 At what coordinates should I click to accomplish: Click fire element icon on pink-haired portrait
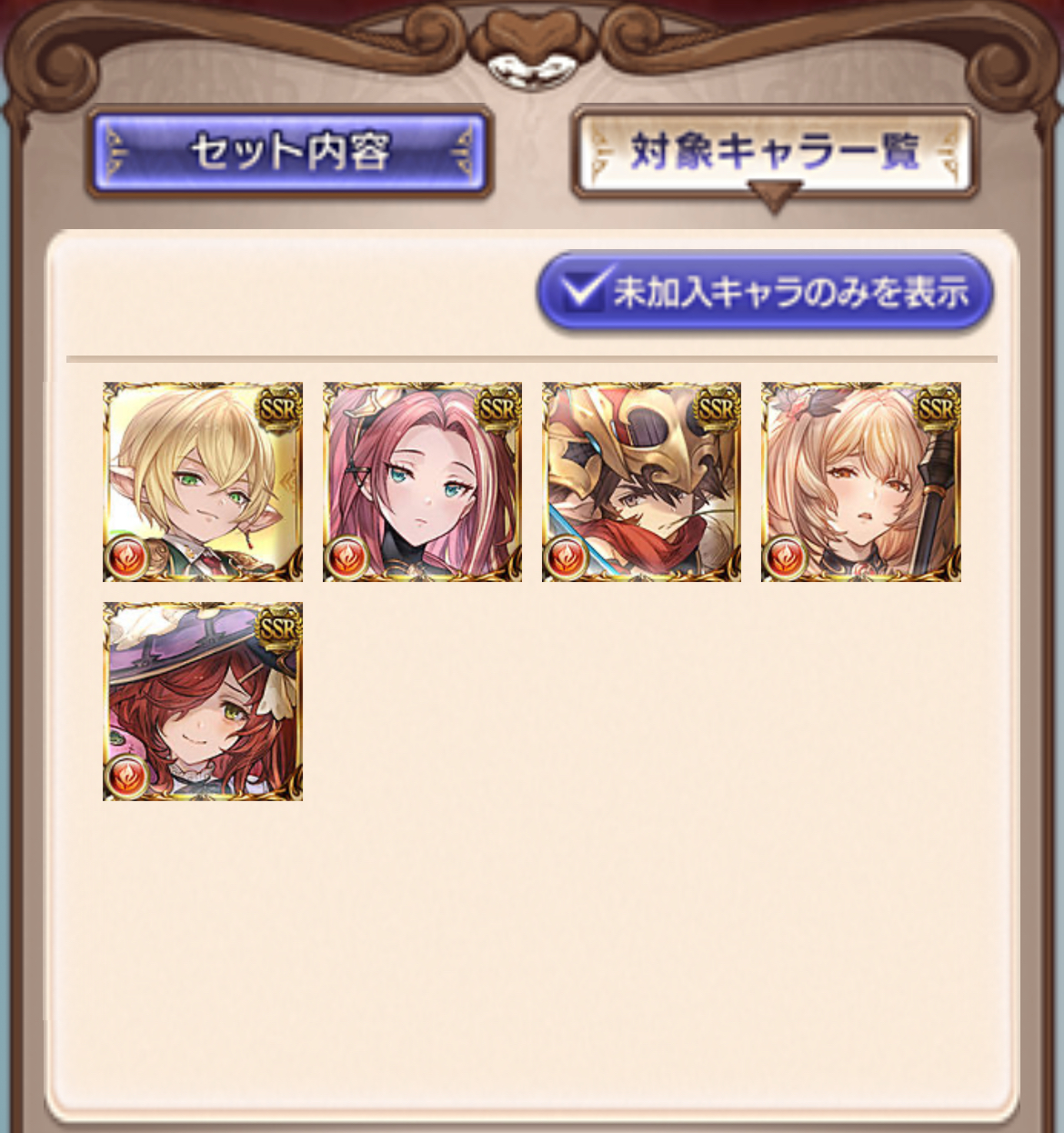pyautogui.click(x=346, y=557)
